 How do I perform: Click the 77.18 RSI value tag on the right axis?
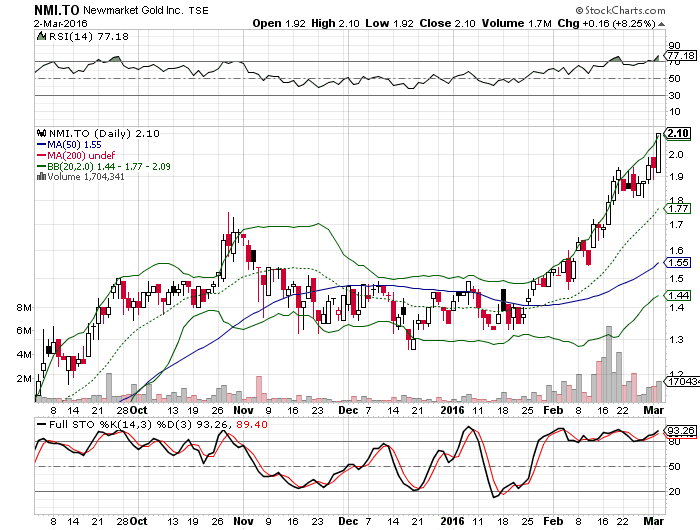click(681, 55)
